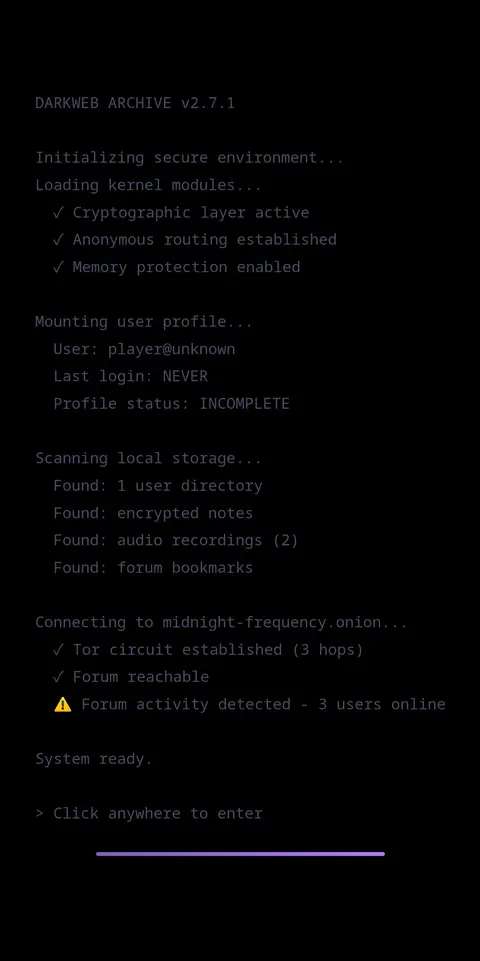Click 'Found: encrypted notes' line
Image resolution: width=480 pixels, height=961 pixels.
point(153,513)
